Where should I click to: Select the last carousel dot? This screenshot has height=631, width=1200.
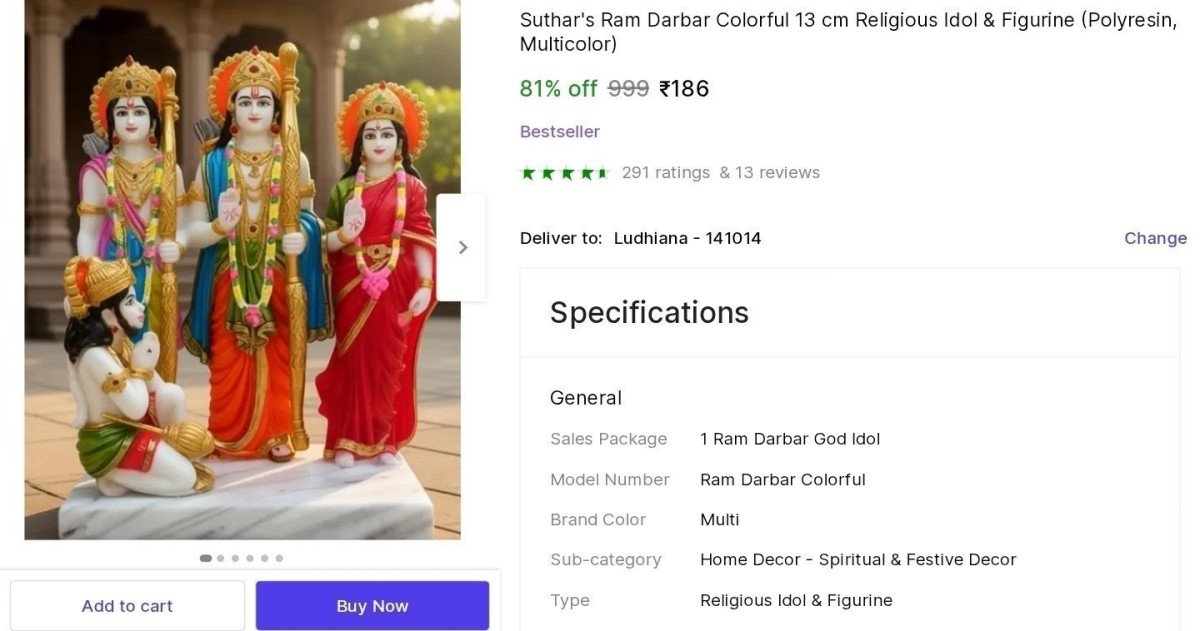click(x=279, y=558)
